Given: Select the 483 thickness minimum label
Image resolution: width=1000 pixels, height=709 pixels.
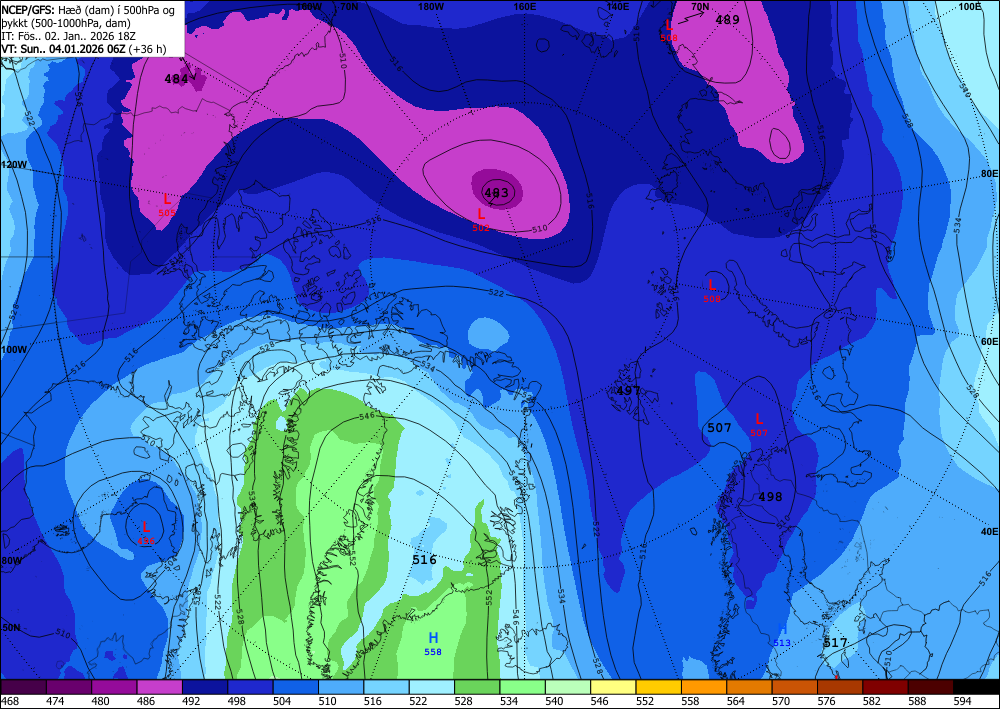Looking at the screenshot, I should click(496, 192).
